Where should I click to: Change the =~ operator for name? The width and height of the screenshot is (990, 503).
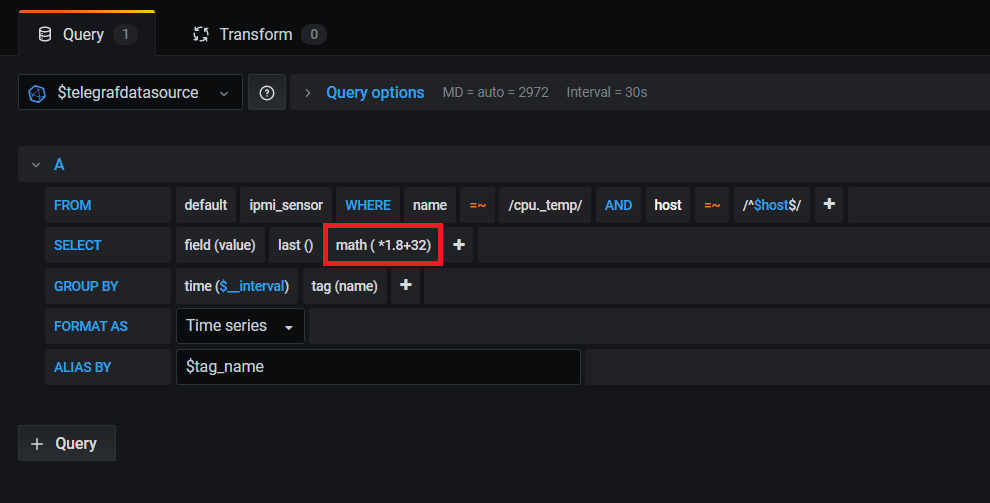(477, 204)
